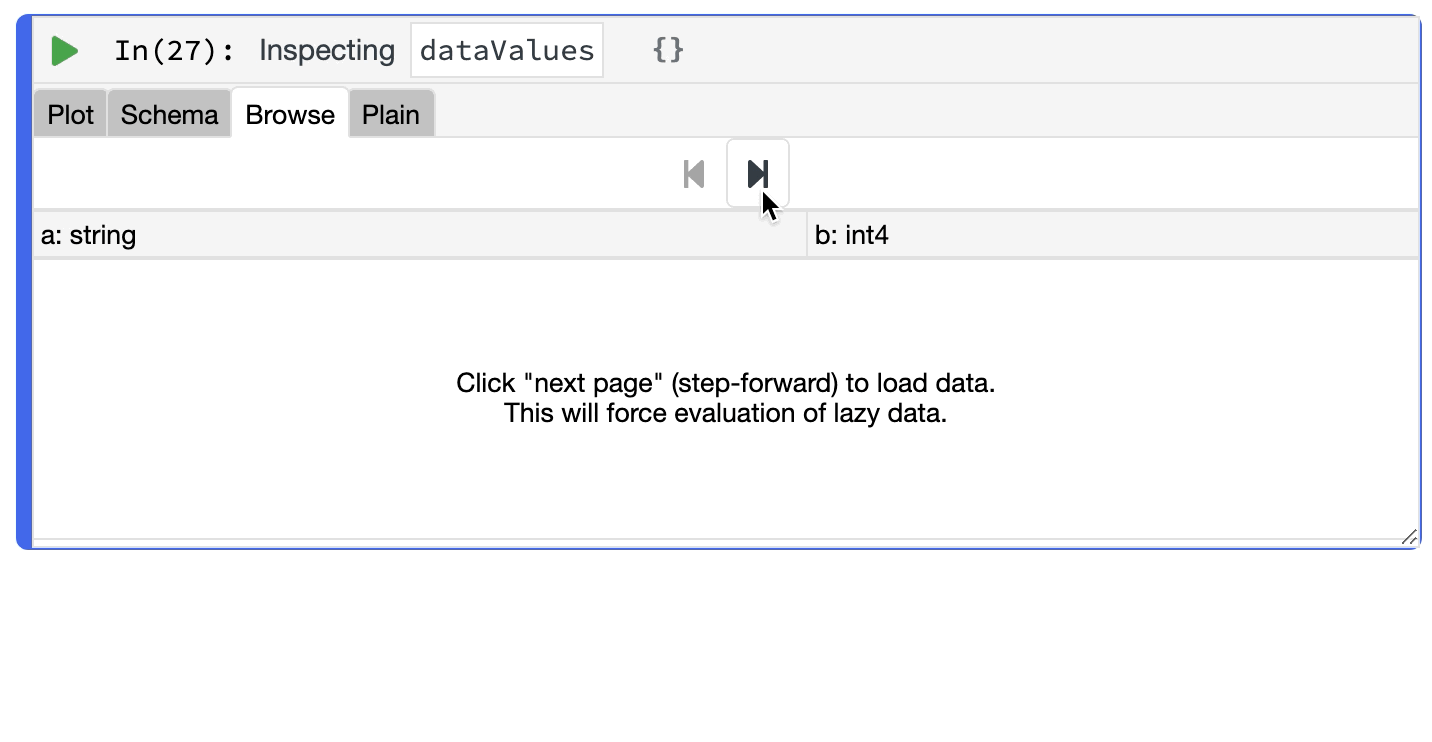
Task: Open the Schema tab
Action: pos(169,115)
